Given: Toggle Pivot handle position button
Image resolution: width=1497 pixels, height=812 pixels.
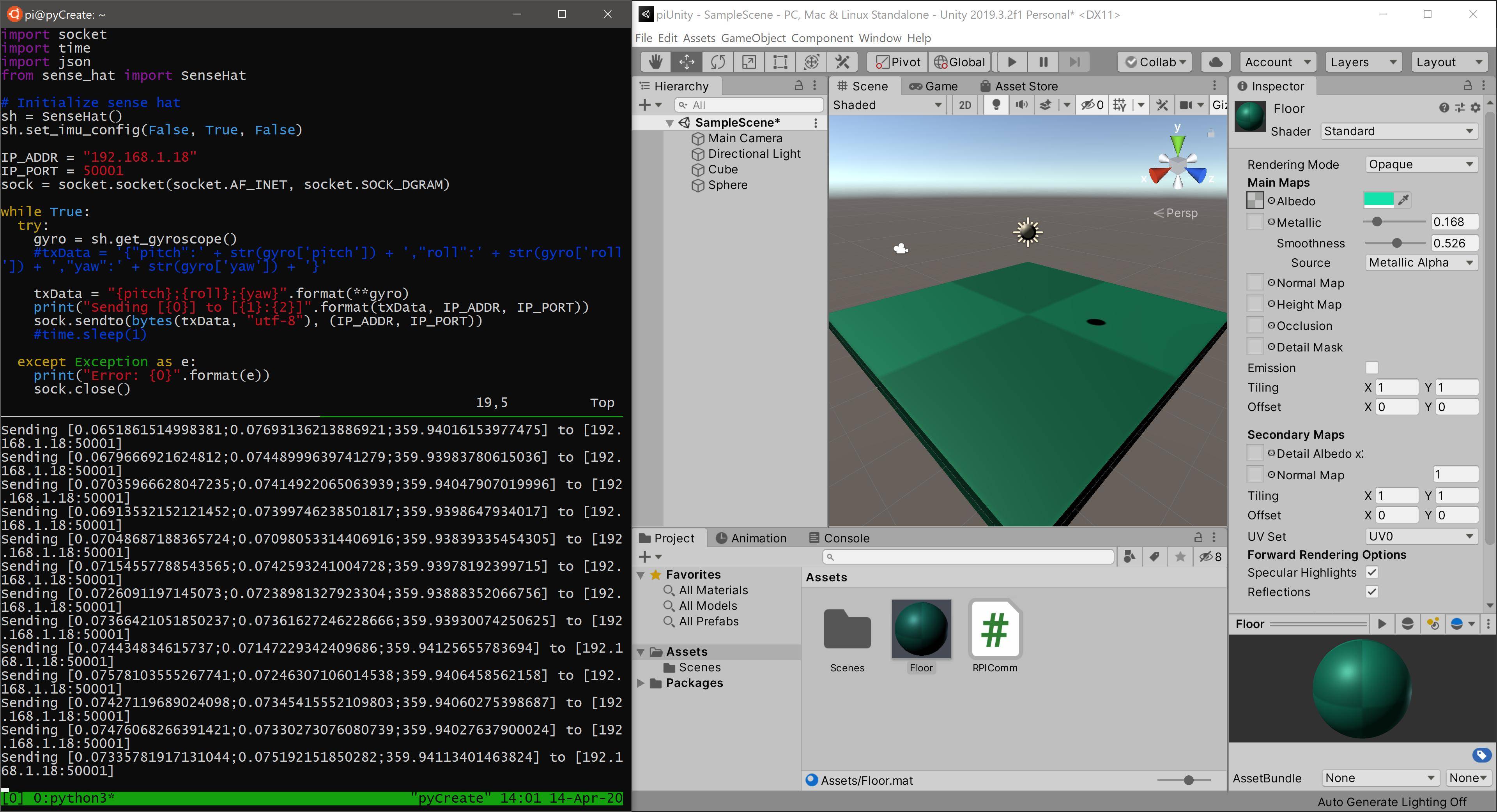Looking at the screenshot, I should tap(898, 62).
